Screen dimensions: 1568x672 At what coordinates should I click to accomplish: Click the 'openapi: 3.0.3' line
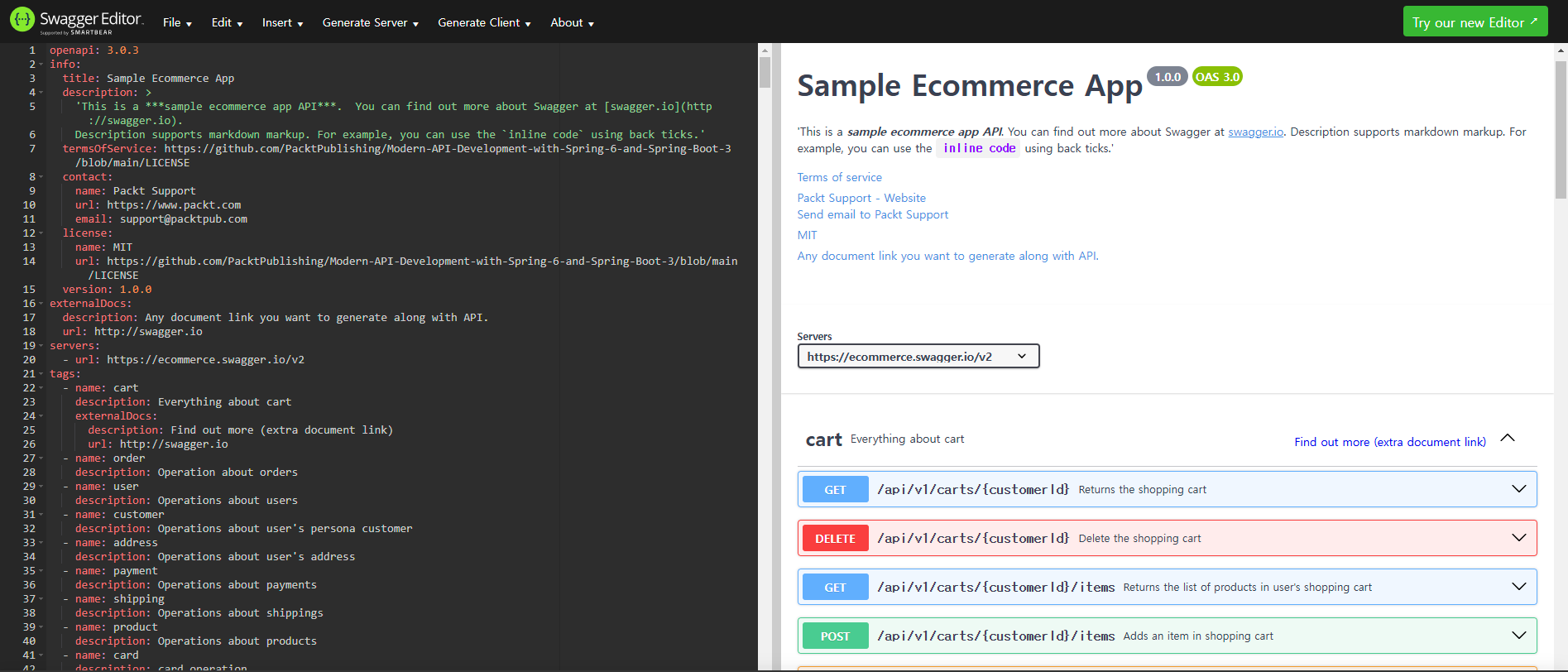coord(94,50)
